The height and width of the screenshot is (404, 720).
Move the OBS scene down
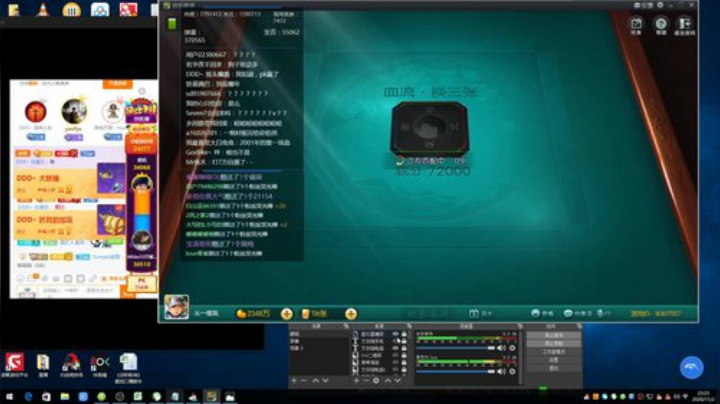[325, 381]
